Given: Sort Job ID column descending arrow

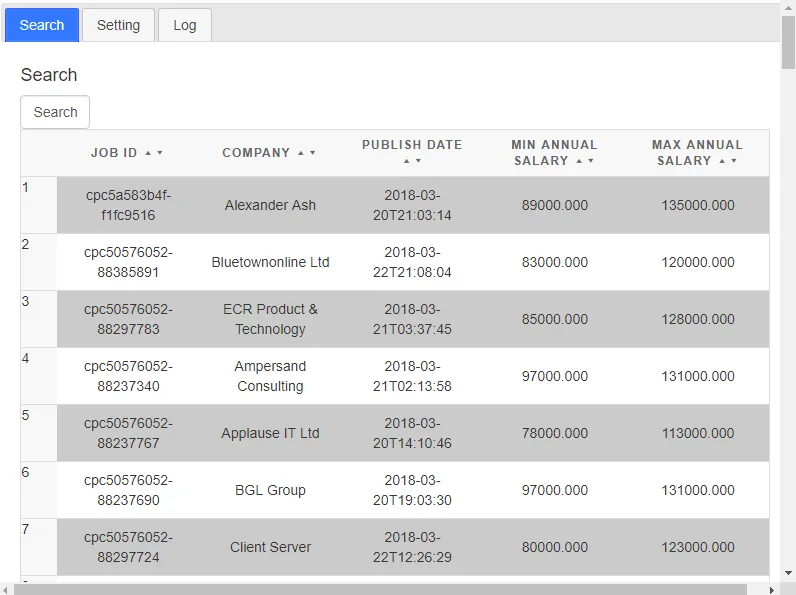Looking at the screenshot, I should (x=160, y=153).
